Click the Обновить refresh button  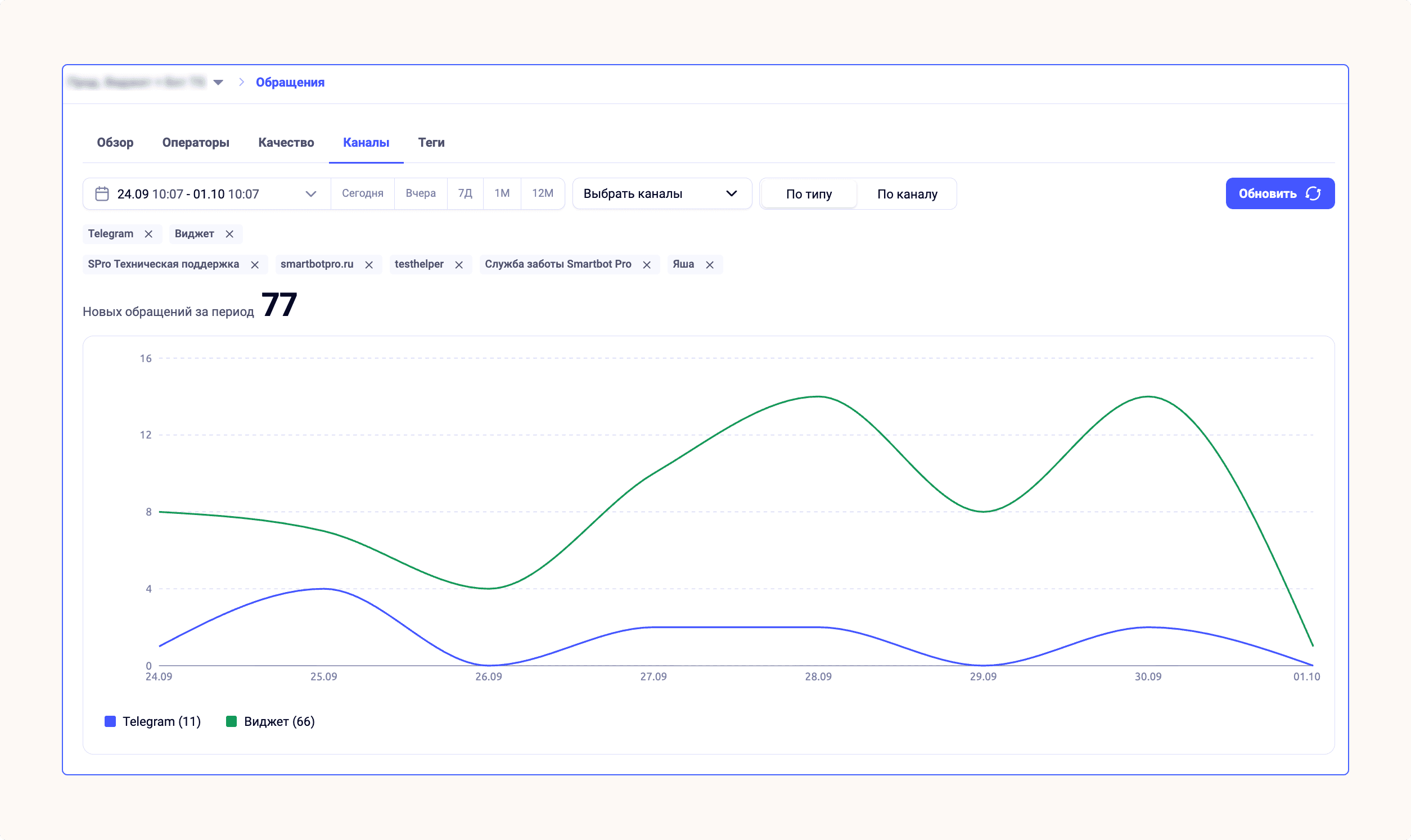[1280, 193]
